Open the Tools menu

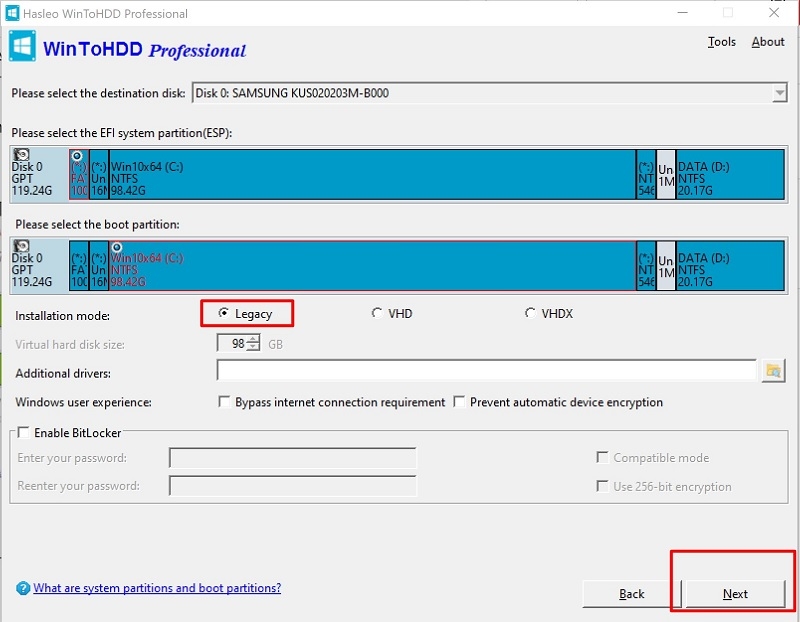(x=721, y=42)
